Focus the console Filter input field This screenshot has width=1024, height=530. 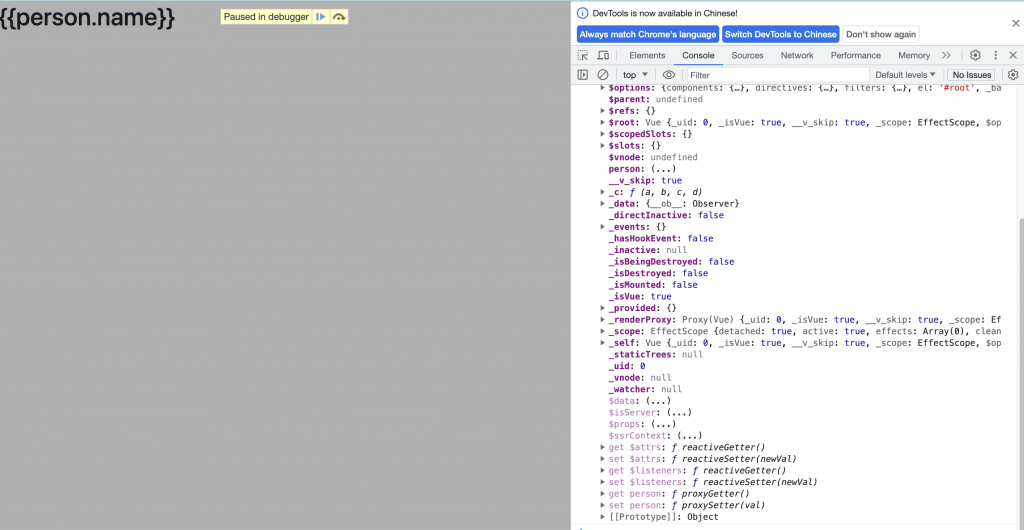click(x=778, y=75)
